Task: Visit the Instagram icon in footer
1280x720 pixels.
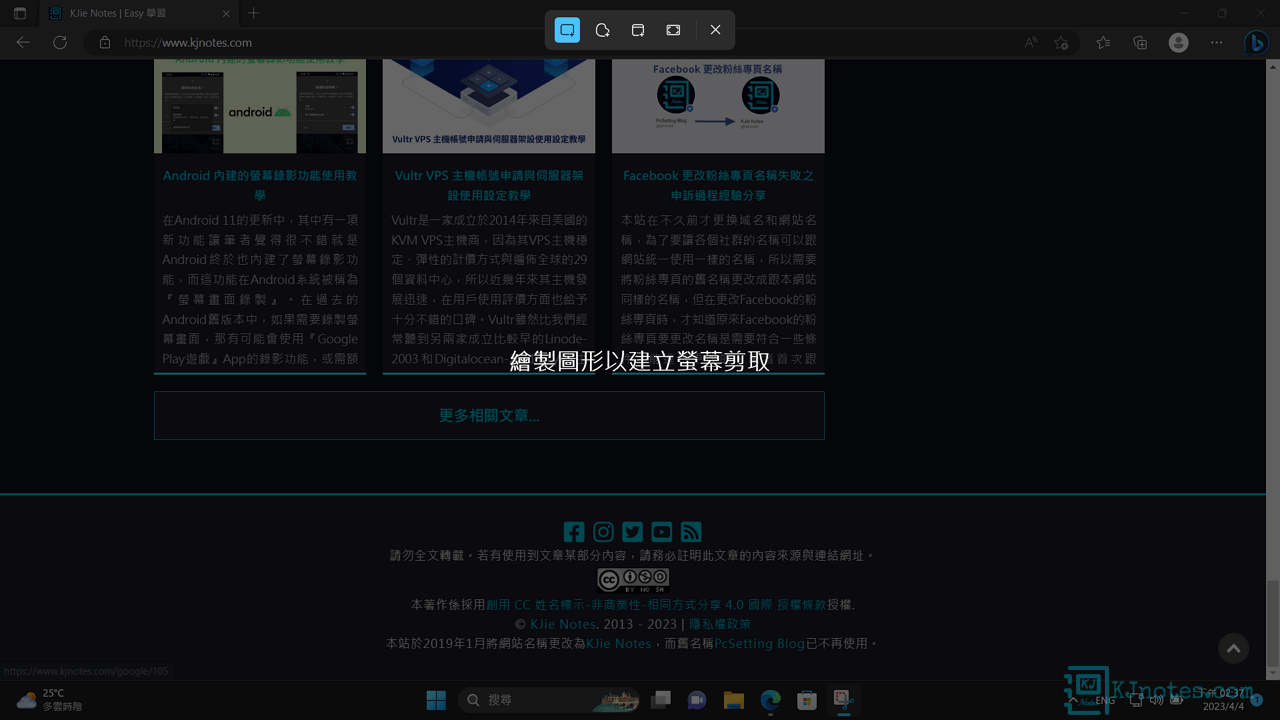Action: tap(603, 532)
